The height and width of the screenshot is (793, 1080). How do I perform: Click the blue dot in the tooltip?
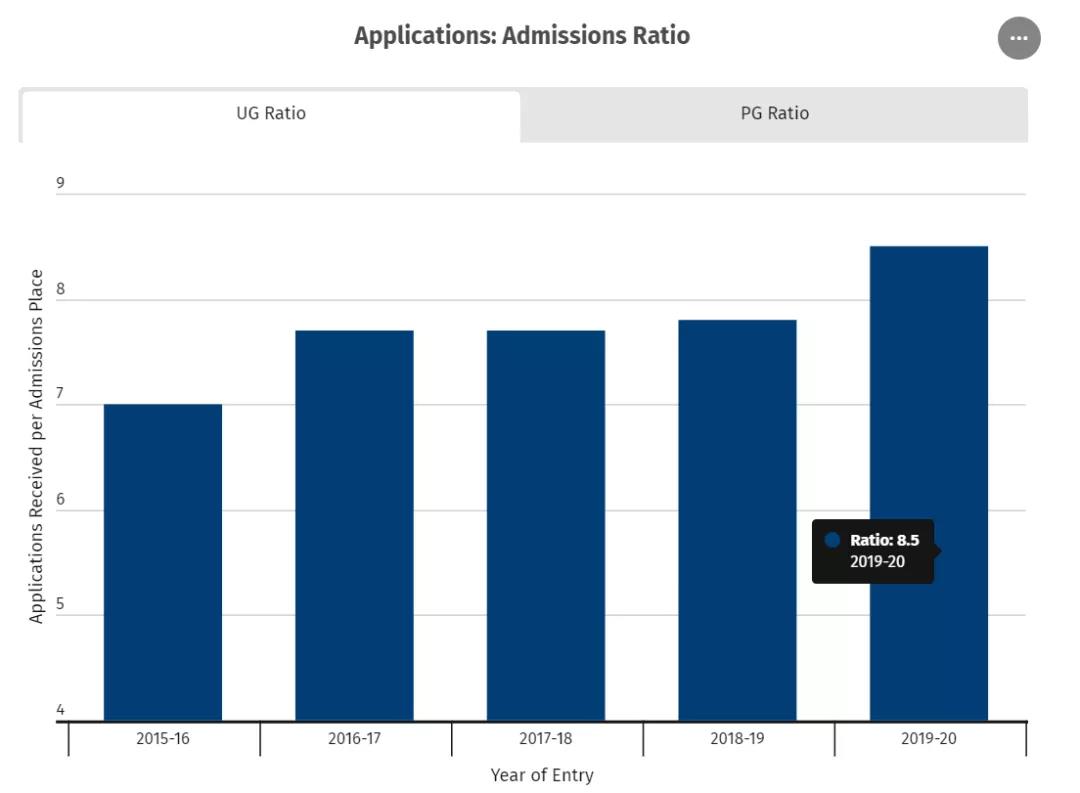[x=832, y=540]
